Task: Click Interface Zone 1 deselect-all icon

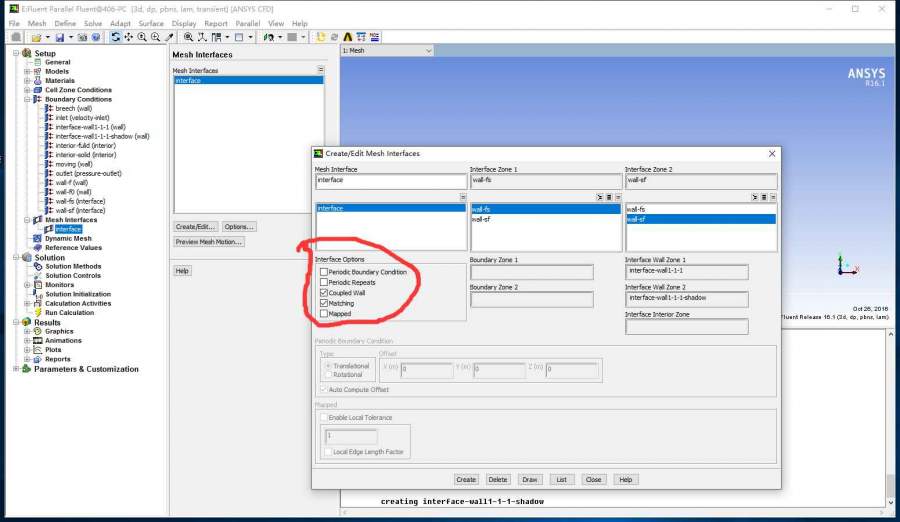Action: (618, 197)
